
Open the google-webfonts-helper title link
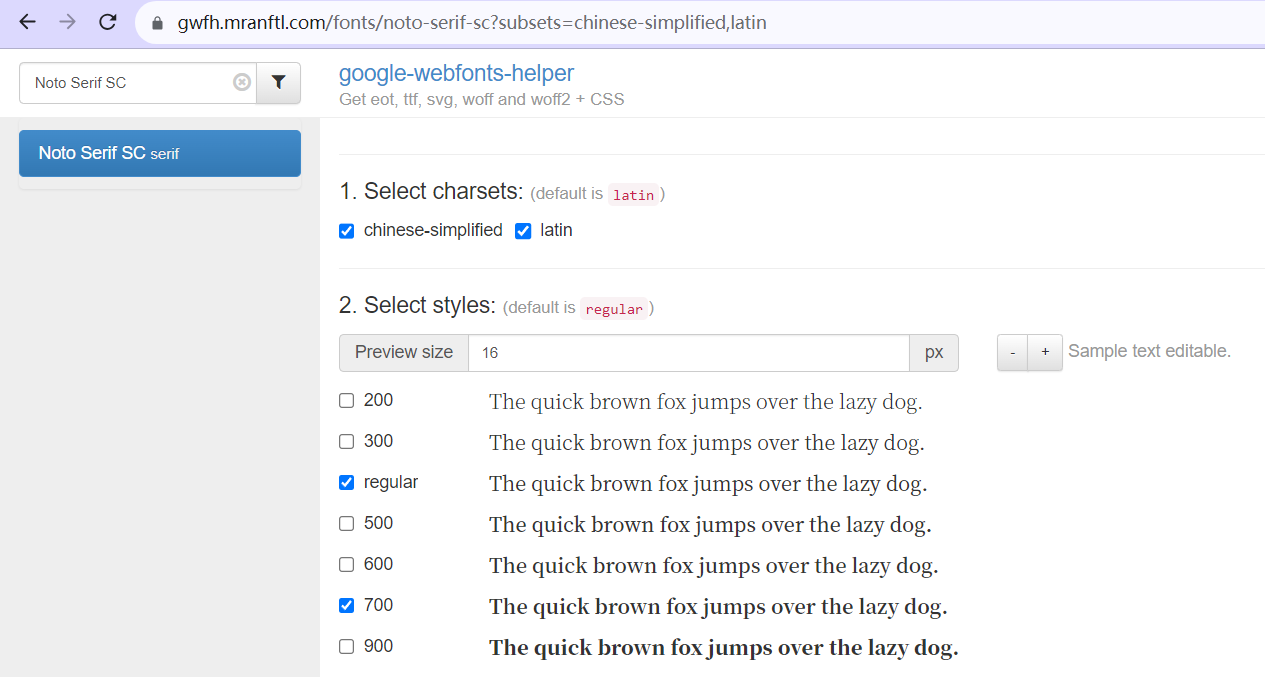(456, 73)
